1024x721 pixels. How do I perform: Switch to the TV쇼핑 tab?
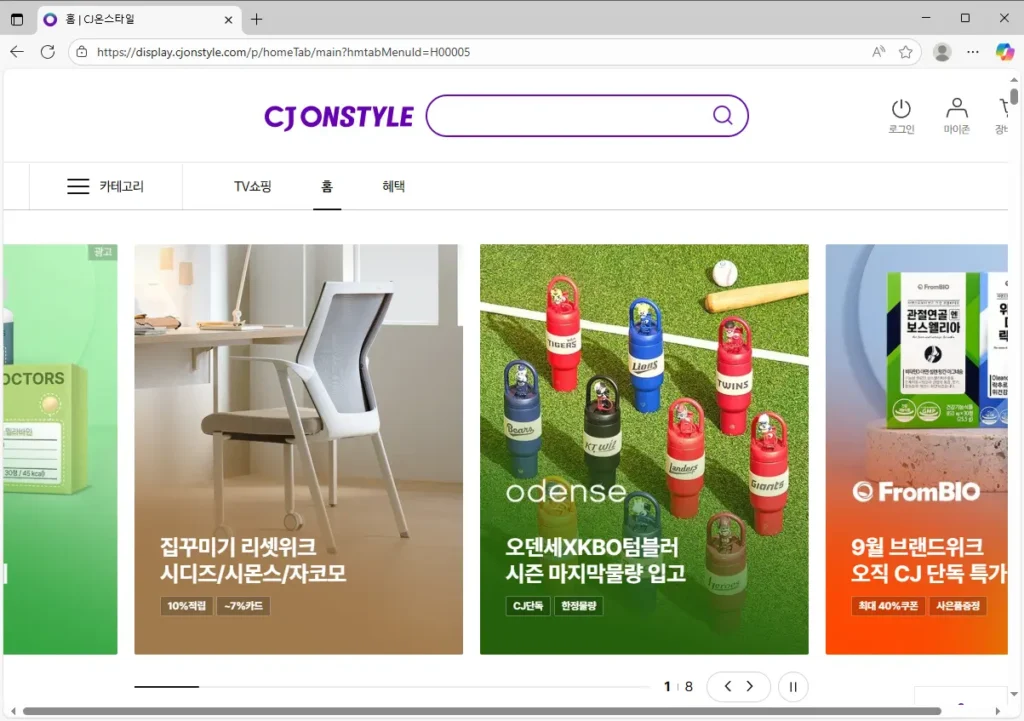pos(253,186)
